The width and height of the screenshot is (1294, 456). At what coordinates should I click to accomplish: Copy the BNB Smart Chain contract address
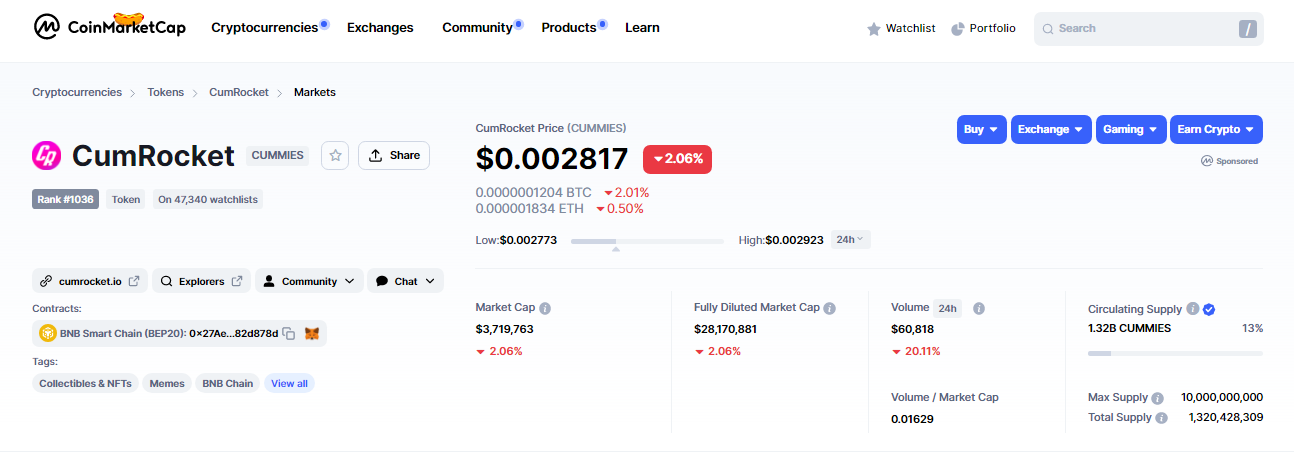click(288, 333)
